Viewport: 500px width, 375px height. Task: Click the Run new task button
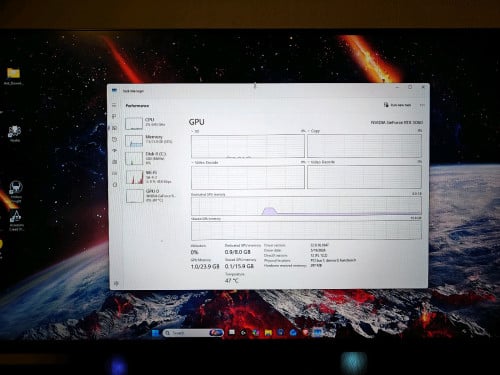(x=397, y=105)
